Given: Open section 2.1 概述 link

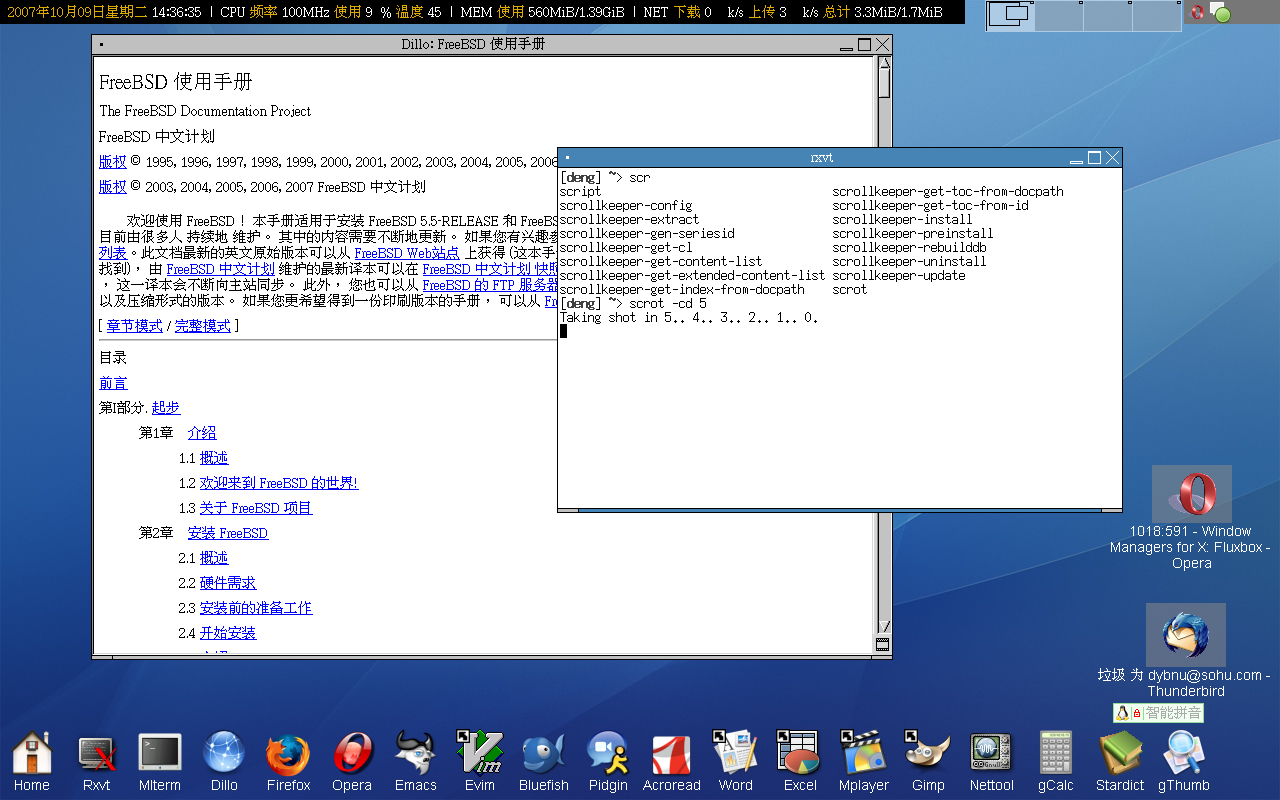Looking at the screenshot, I should [x=214, y=558].
